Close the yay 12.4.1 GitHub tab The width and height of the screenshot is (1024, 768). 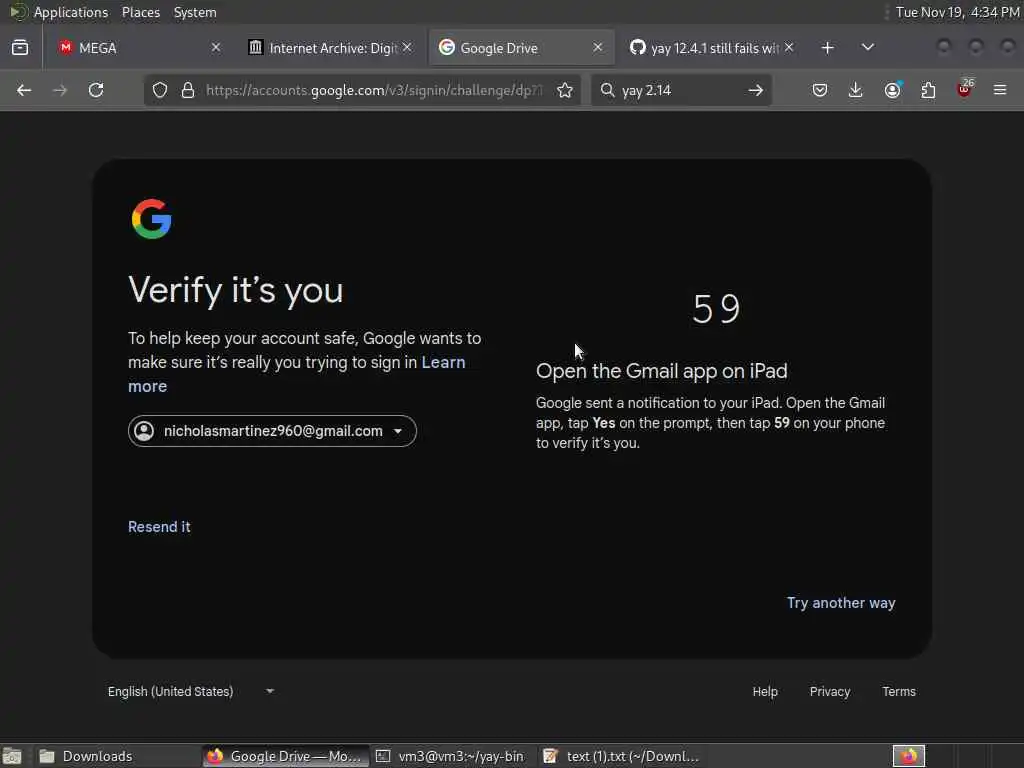pos(789,48)
